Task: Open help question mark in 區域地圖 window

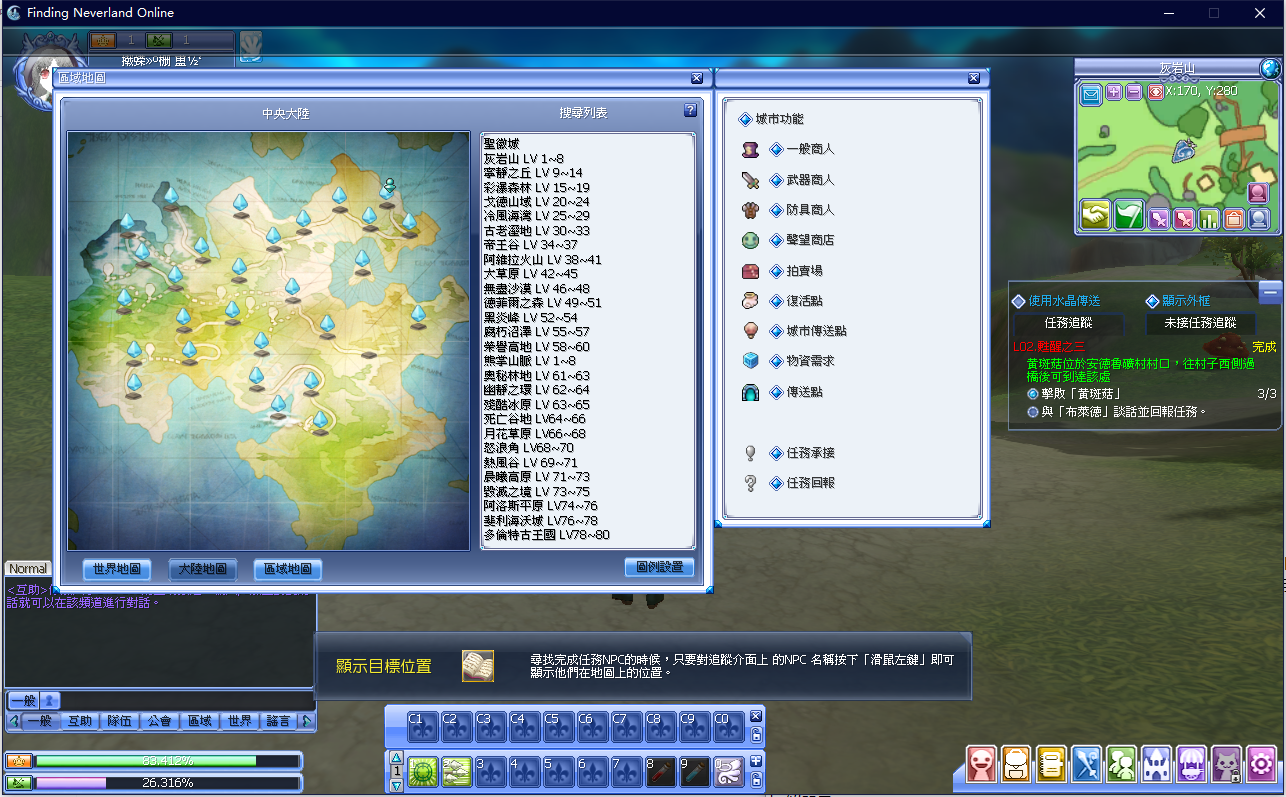Action: [x=690, y=110]
